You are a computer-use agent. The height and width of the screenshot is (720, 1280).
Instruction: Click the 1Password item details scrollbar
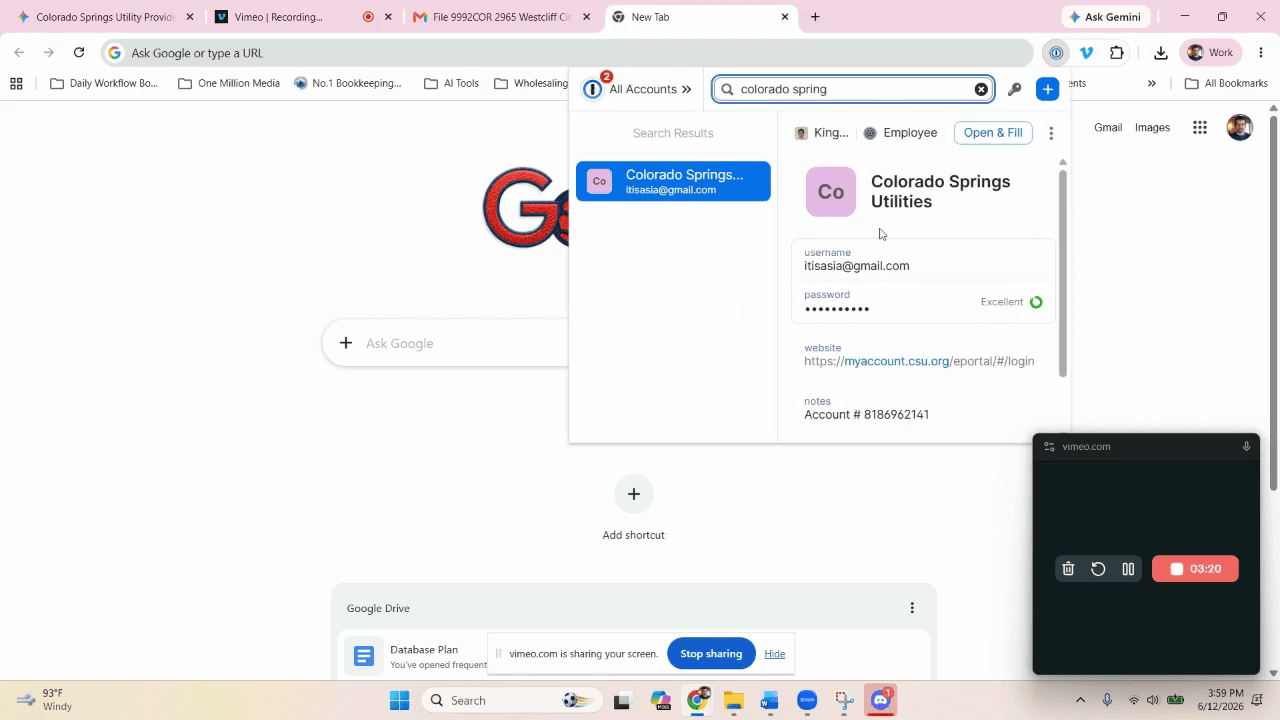(1062, 272)
